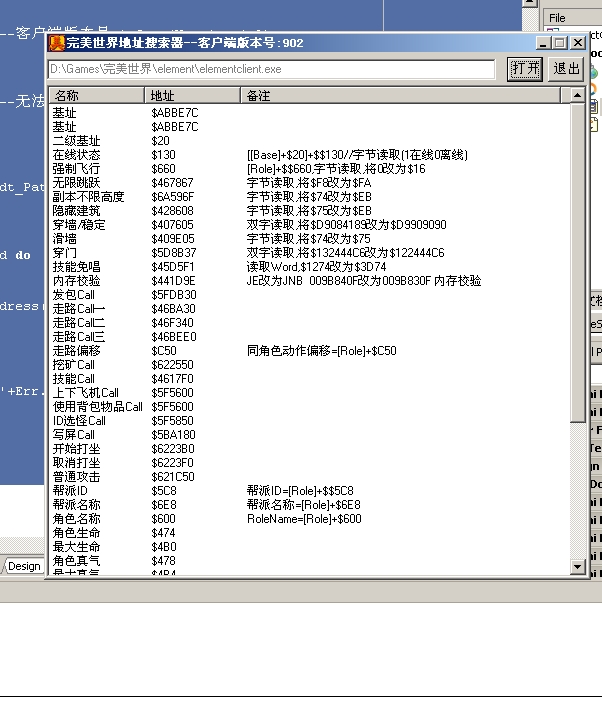Click the background editor scrollbar up arrow
The image size is (602, 715).
tap(530, 4)
